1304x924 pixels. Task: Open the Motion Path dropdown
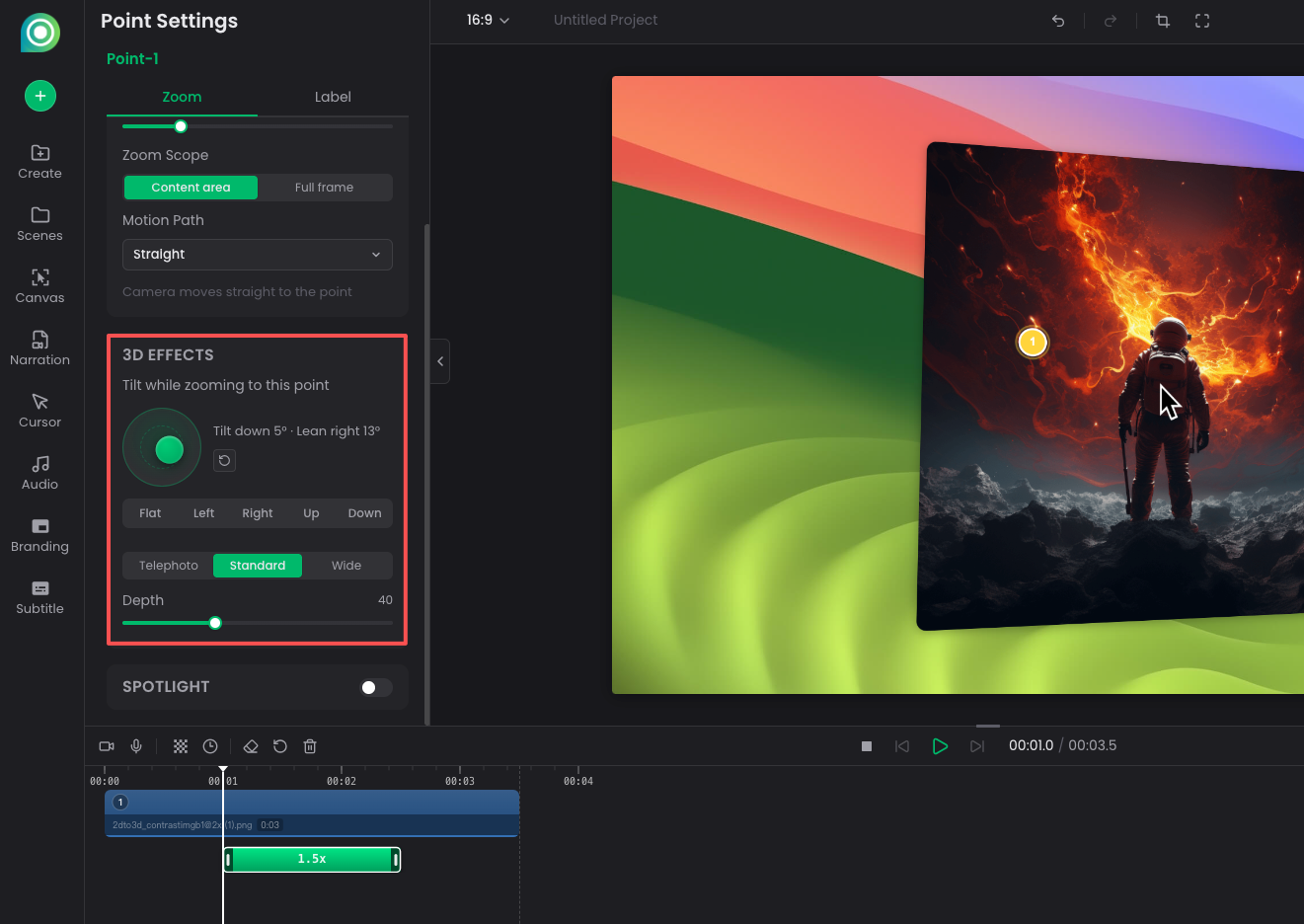258,255
